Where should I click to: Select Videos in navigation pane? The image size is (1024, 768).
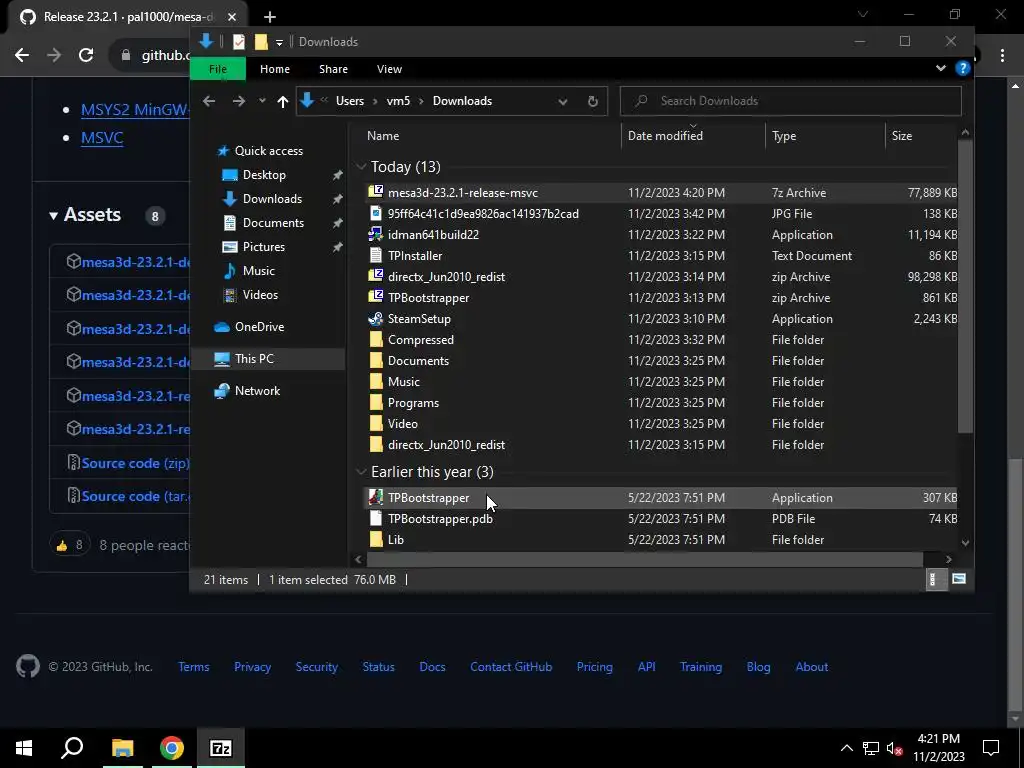point(260,295)
